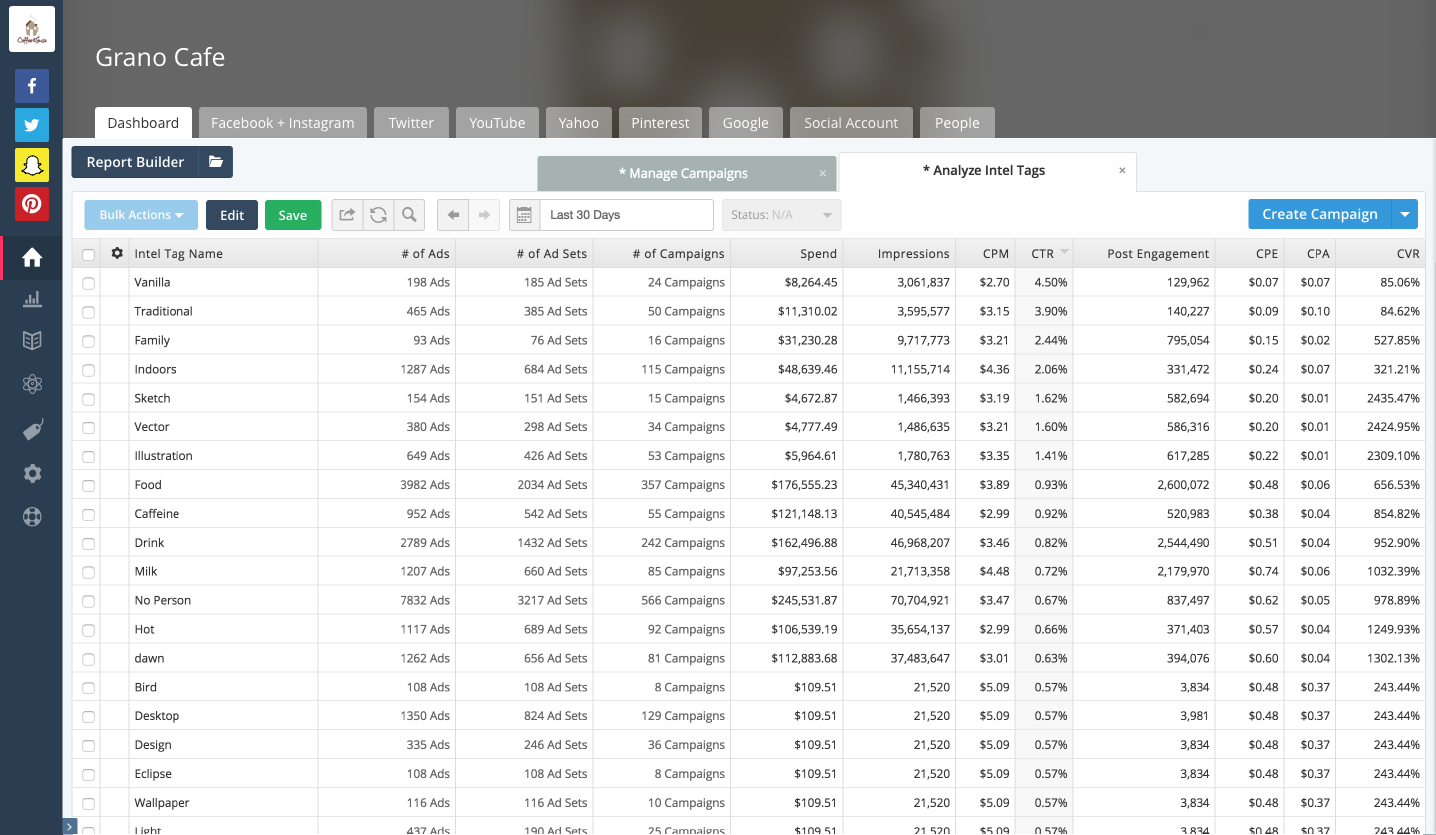Open the Last 30 Days date range field

click(x=626, y=215)
